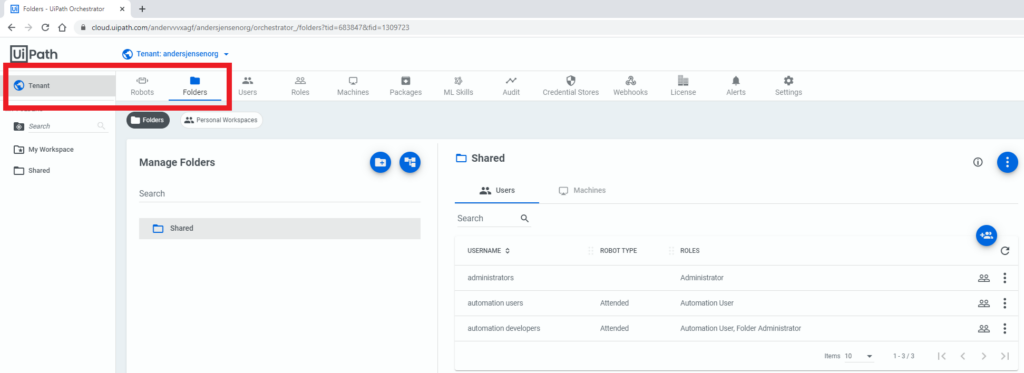
Task: Open the Items per page dropdown
Action: pyautogui.click(x=859, y=356)
